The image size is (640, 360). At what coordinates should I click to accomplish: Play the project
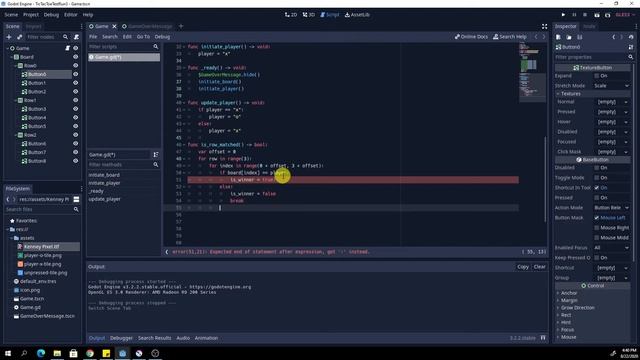563,15
